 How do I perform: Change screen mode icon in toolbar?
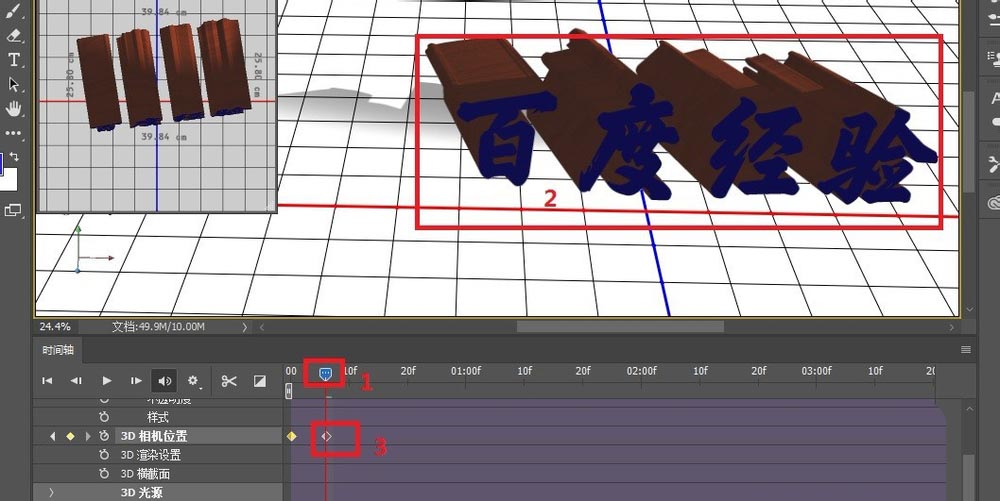point(13,210)
